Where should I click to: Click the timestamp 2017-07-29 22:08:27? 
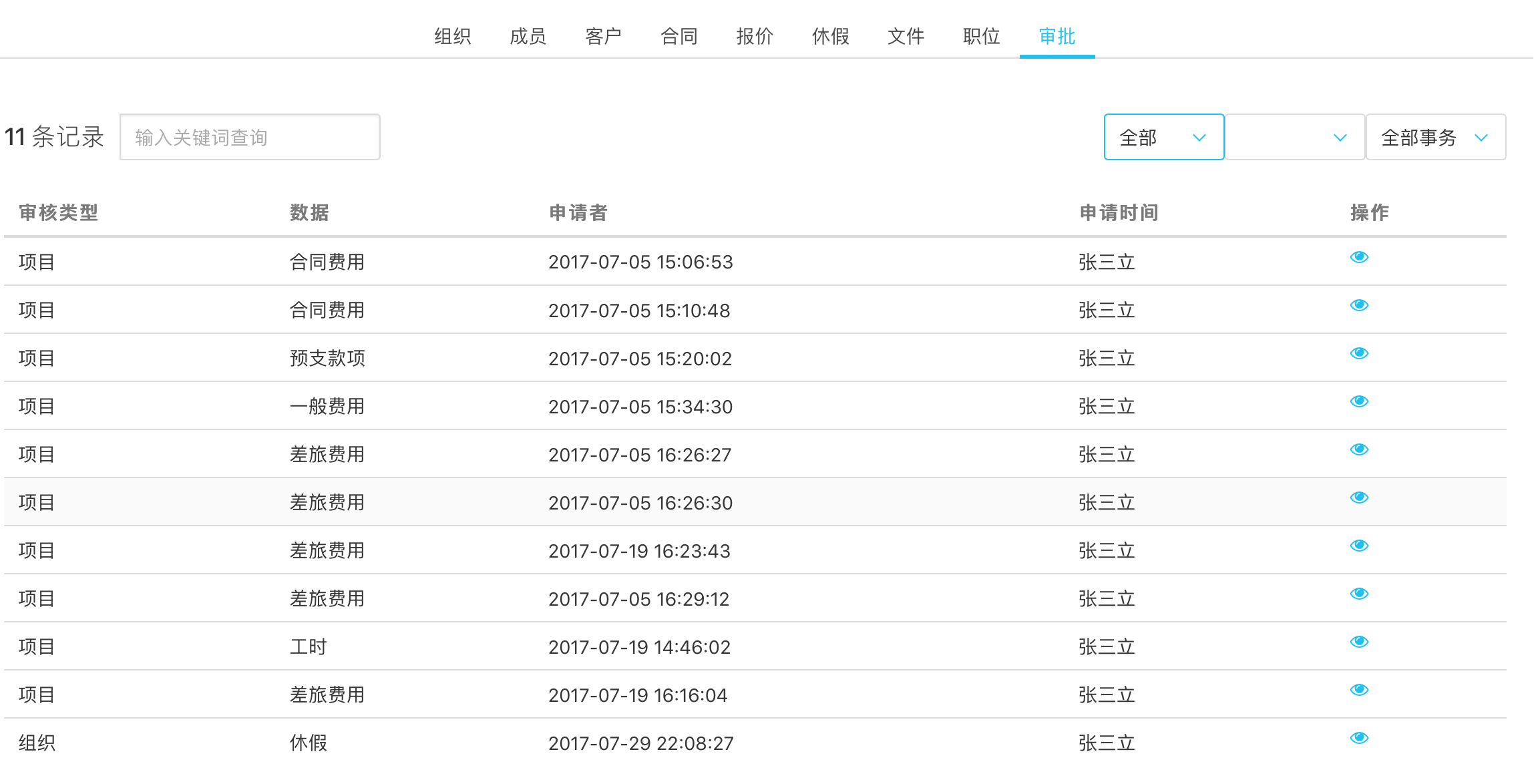coord(641,743)
